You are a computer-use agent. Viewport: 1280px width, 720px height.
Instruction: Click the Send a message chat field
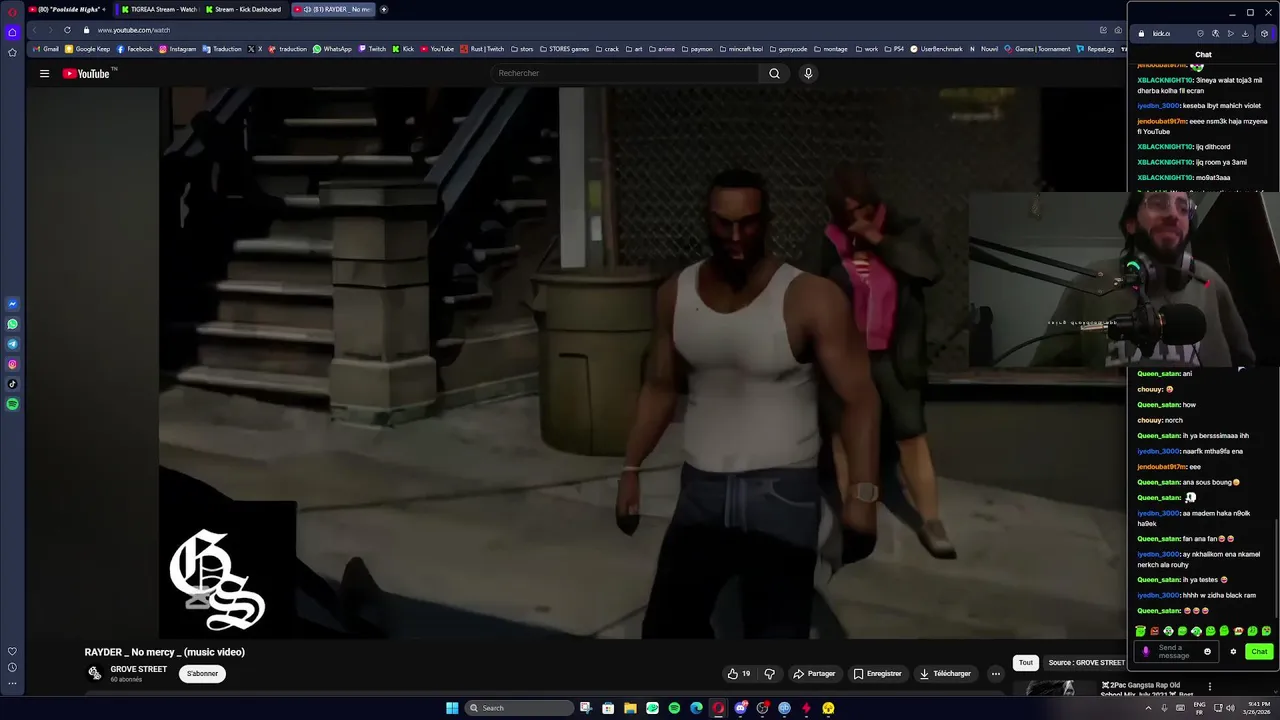click(x=1176, y=652)
